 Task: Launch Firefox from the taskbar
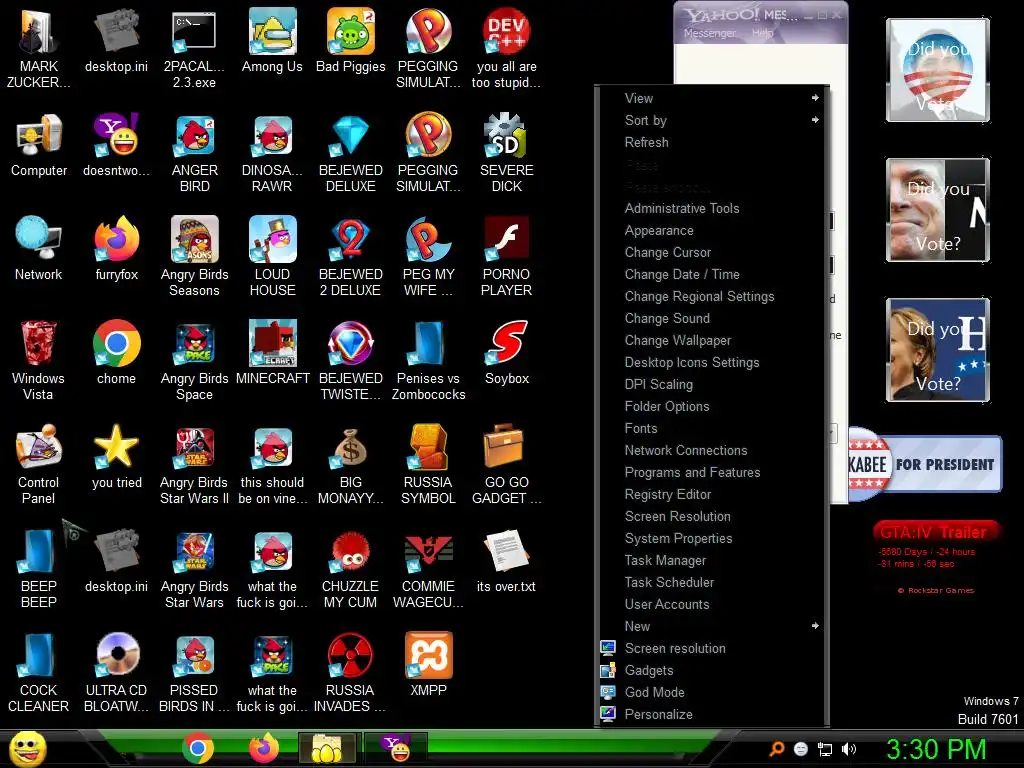264,749
